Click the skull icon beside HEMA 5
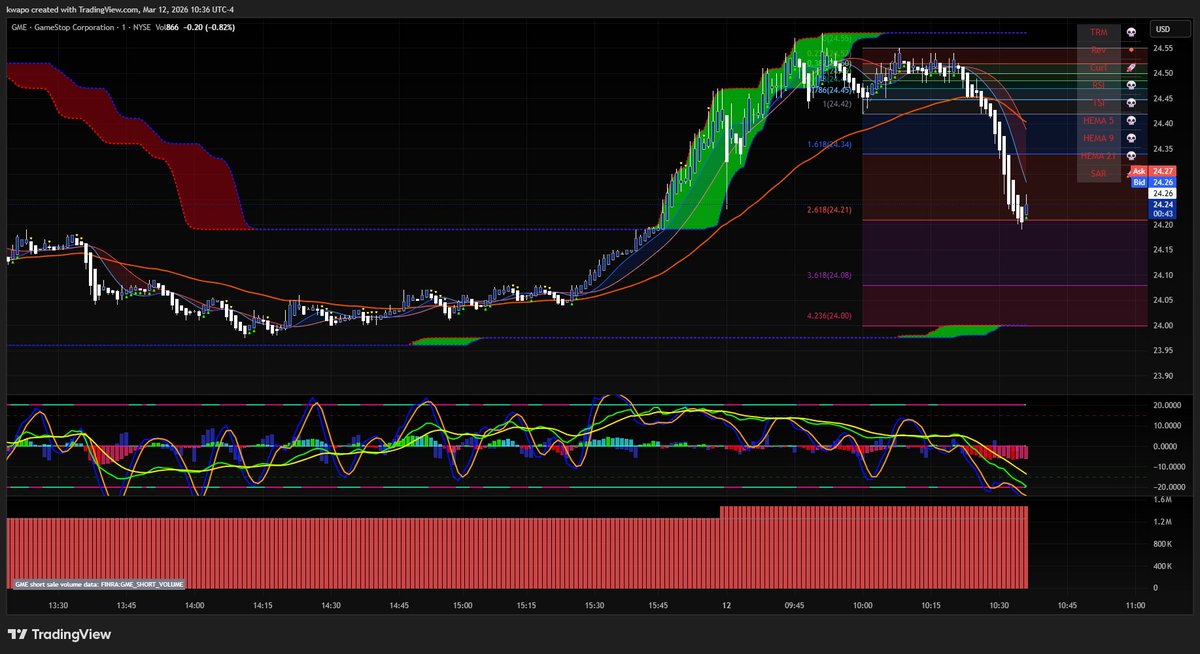 [1131, 121]
